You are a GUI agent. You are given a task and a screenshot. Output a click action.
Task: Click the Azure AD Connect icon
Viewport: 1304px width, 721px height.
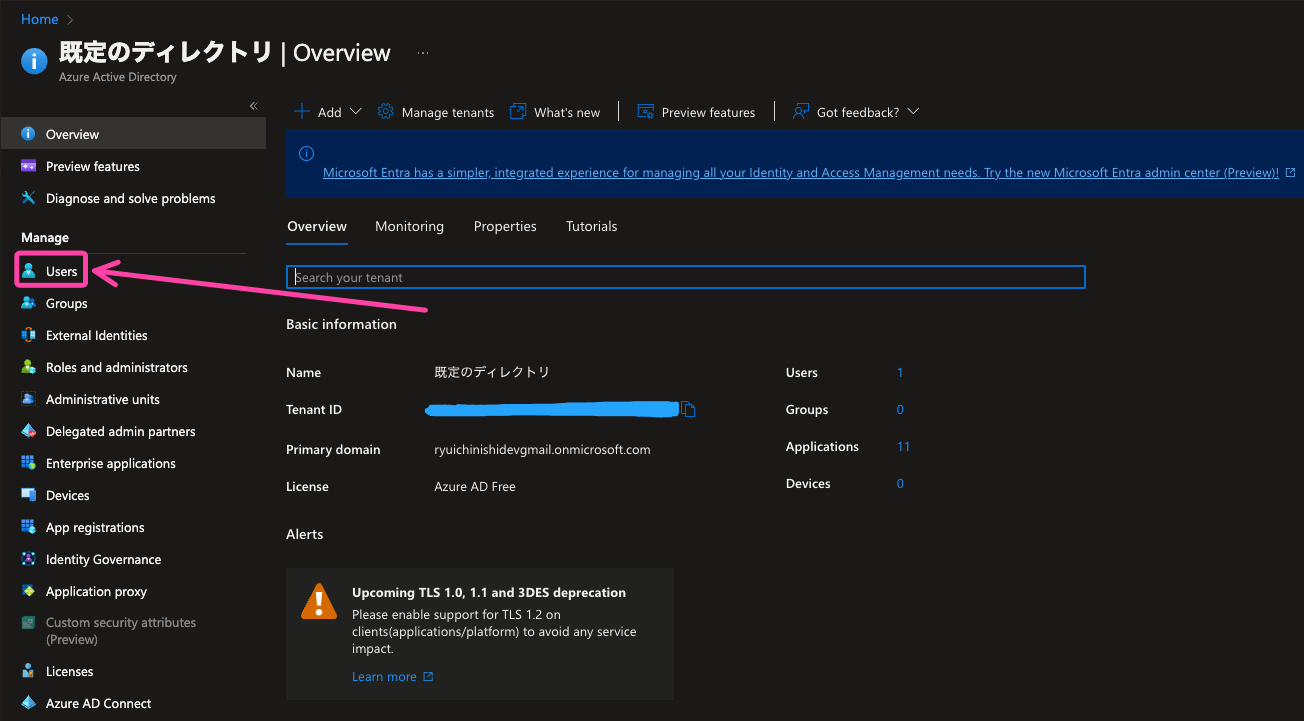click(28, 703)
